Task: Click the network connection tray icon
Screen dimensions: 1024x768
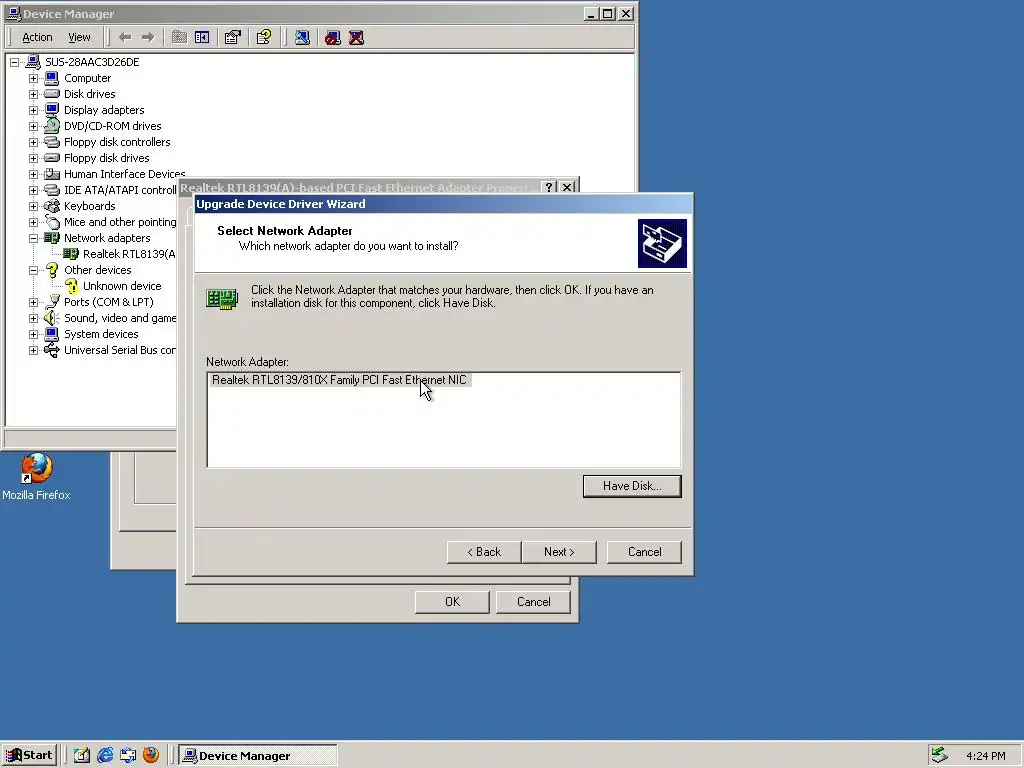Action: coord(939,755)
